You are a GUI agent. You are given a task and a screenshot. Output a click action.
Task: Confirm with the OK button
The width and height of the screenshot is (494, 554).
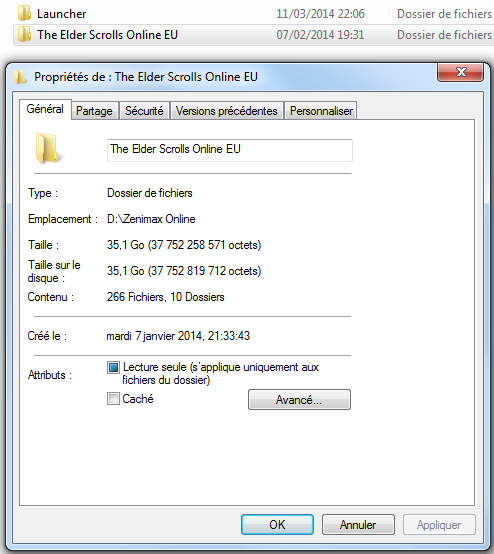coord(277,524)
